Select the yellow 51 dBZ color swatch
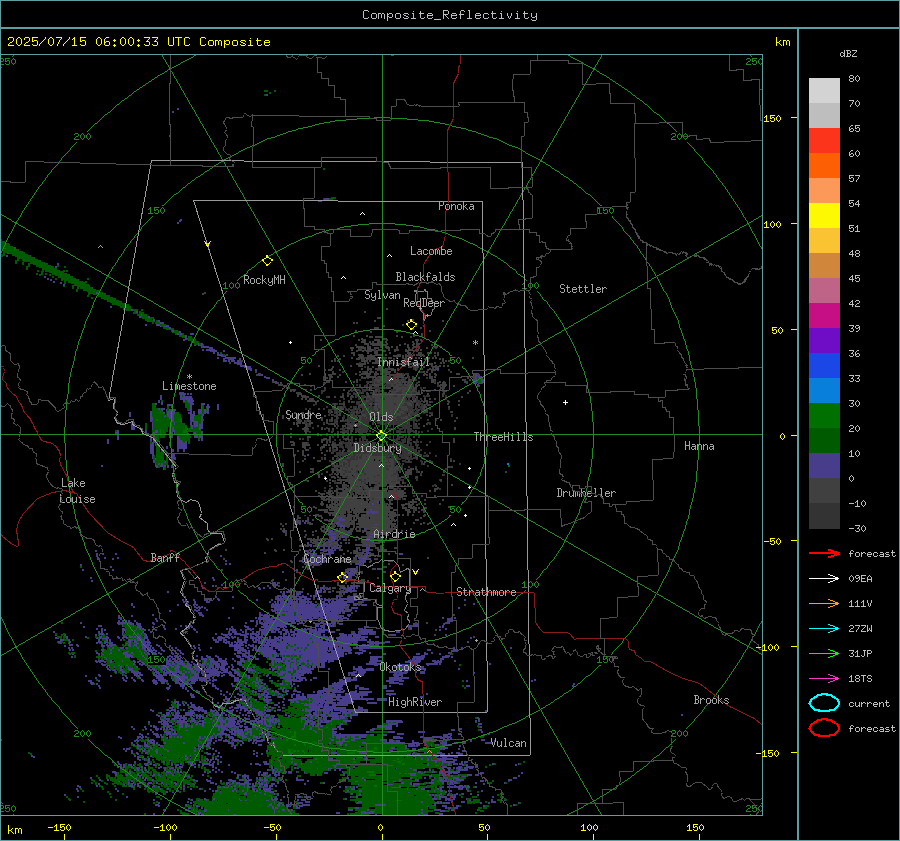The image size is (900, 841). click(x=824, y=216)
